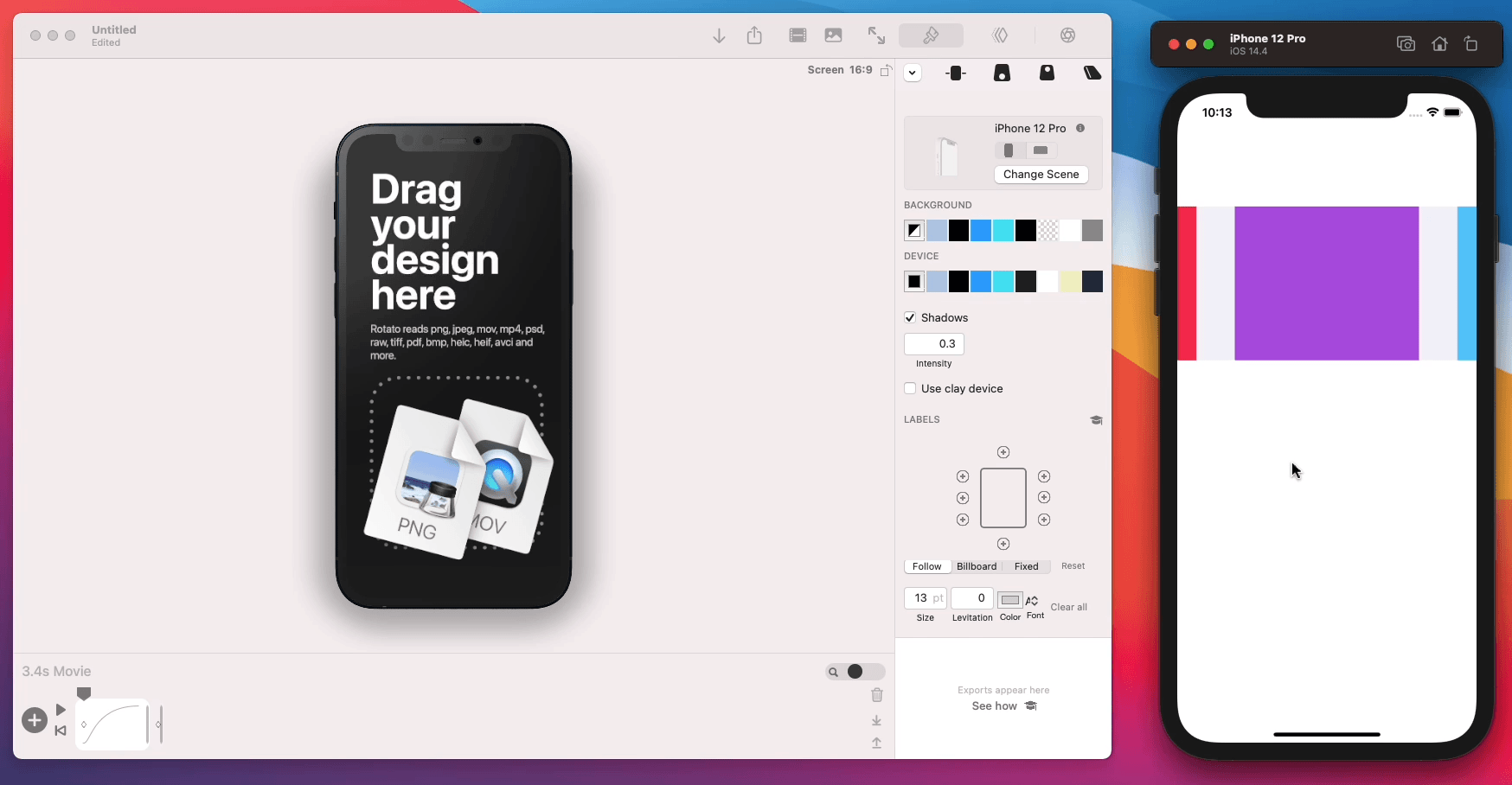Set Device color to the cyan swatch
This screenshot has height=785, width=1512.
click(1003, 281)
